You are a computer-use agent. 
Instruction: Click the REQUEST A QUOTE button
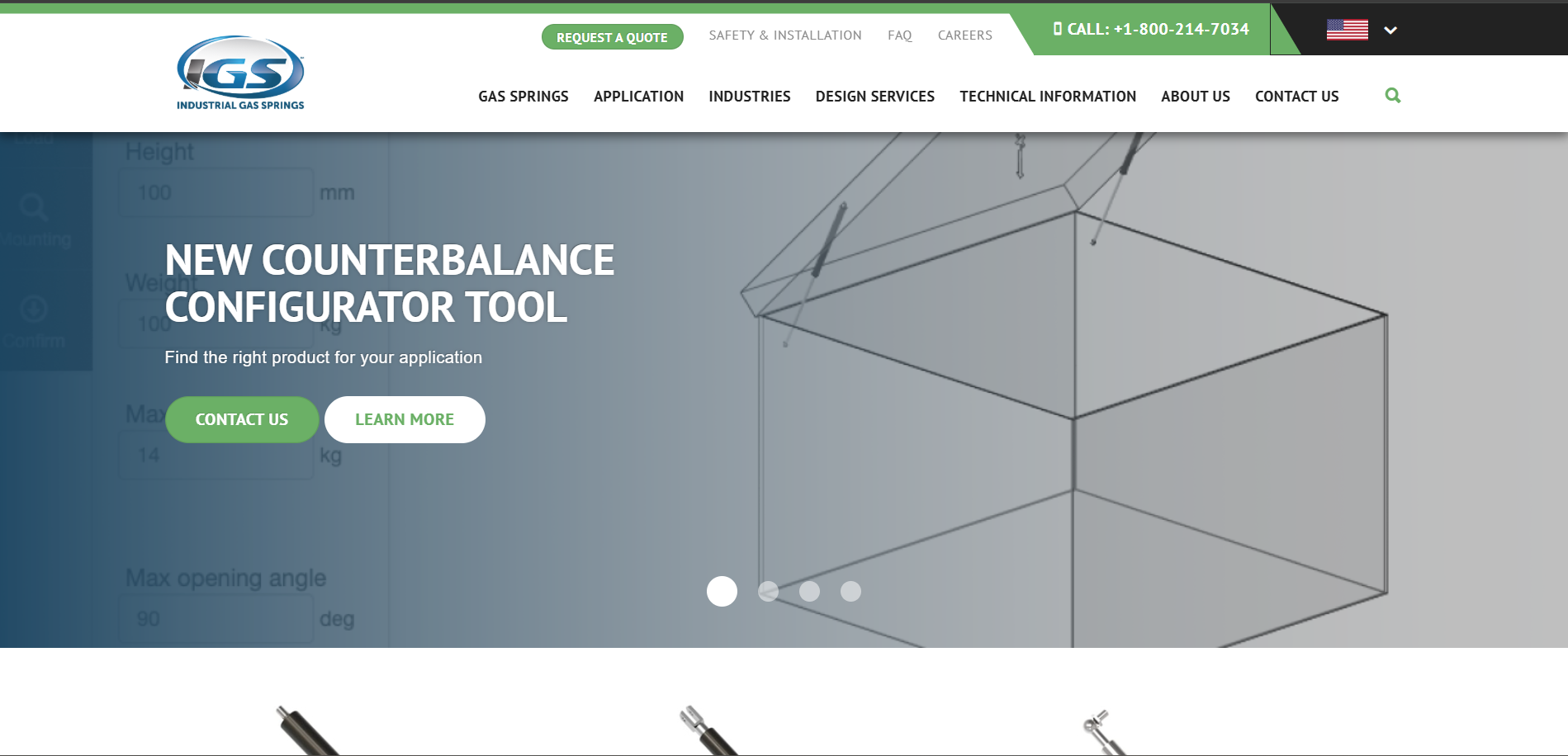click(612, 37)
